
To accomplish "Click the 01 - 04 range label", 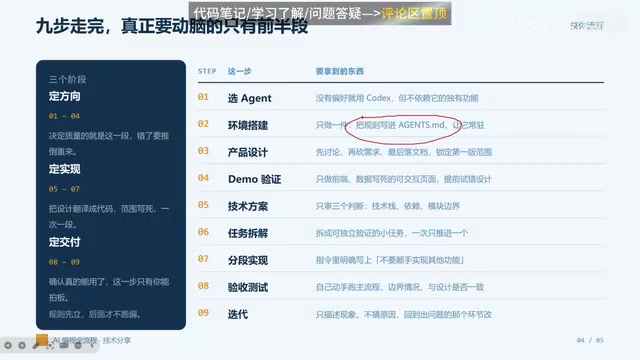I will point(64,116).
